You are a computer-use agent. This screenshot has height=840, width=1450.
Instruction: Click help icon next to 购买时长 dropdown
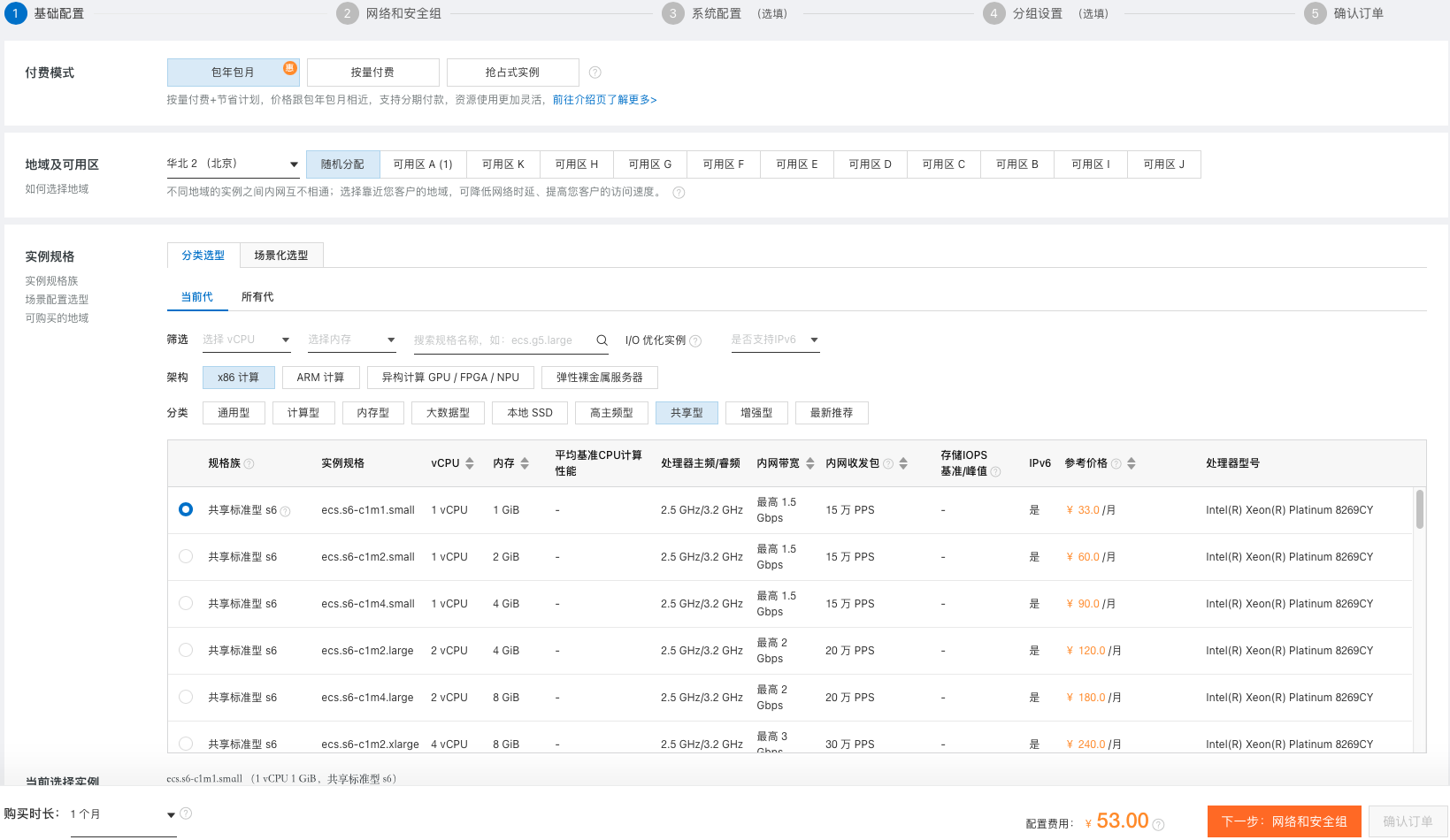pos(186,813)
